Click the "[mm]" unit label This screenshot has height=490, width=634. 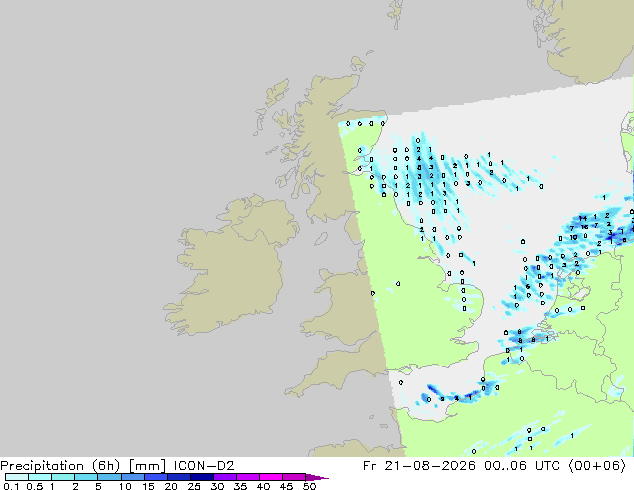tap(147, 466)
